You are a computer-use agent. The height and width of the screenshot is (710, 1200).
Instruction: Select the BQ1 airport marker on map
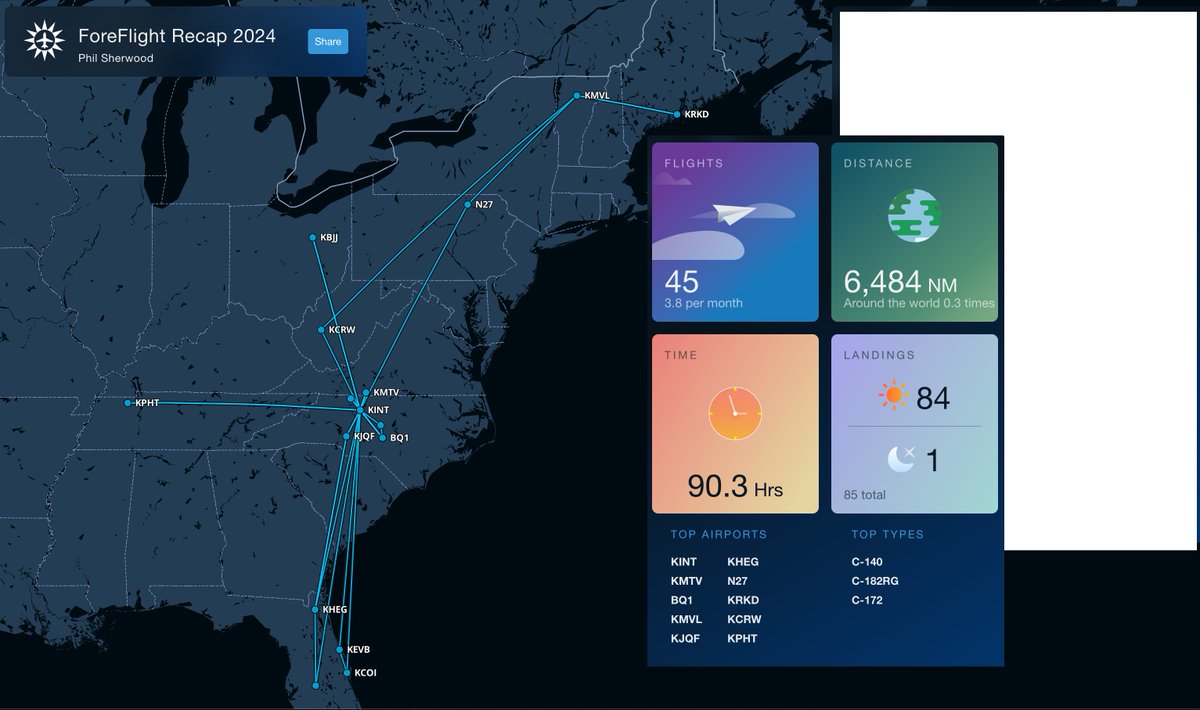coord(382,437)
